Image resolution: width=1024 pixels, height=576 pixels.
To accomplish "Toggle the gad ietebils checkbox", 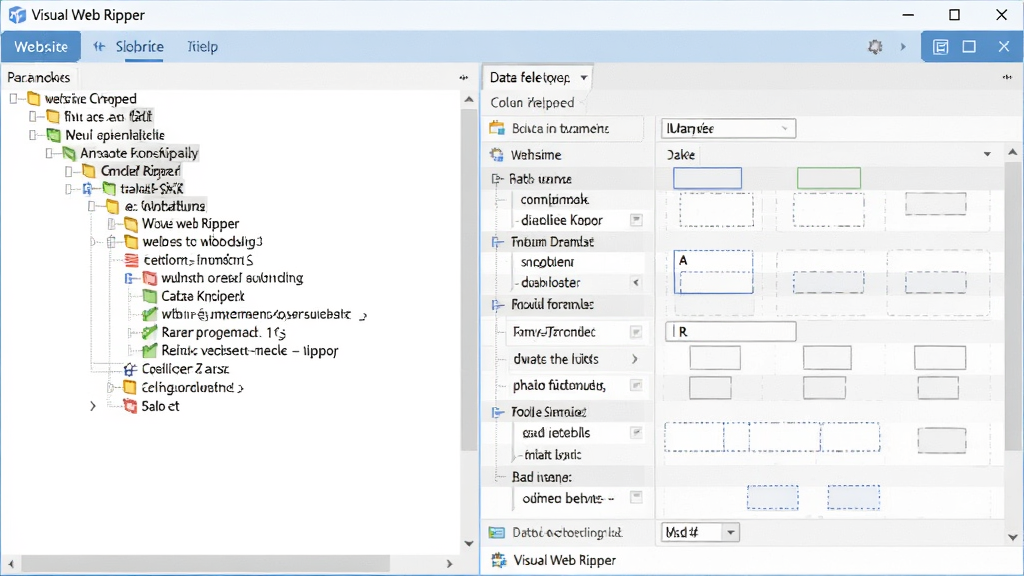I will pos(636,432).
